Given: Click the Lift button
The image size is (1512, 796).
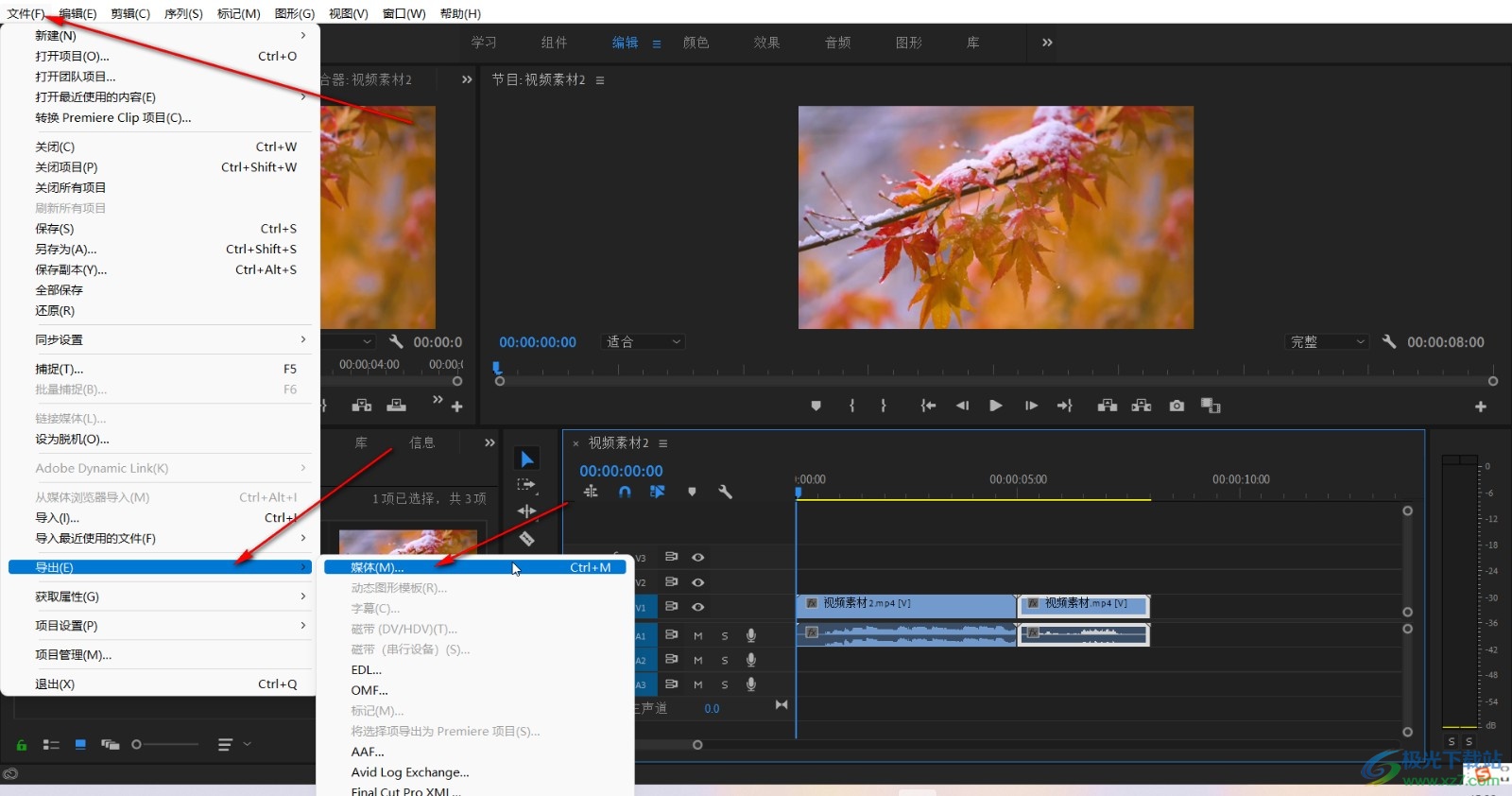Looking at the screenshot, I should click(1108, 406).
